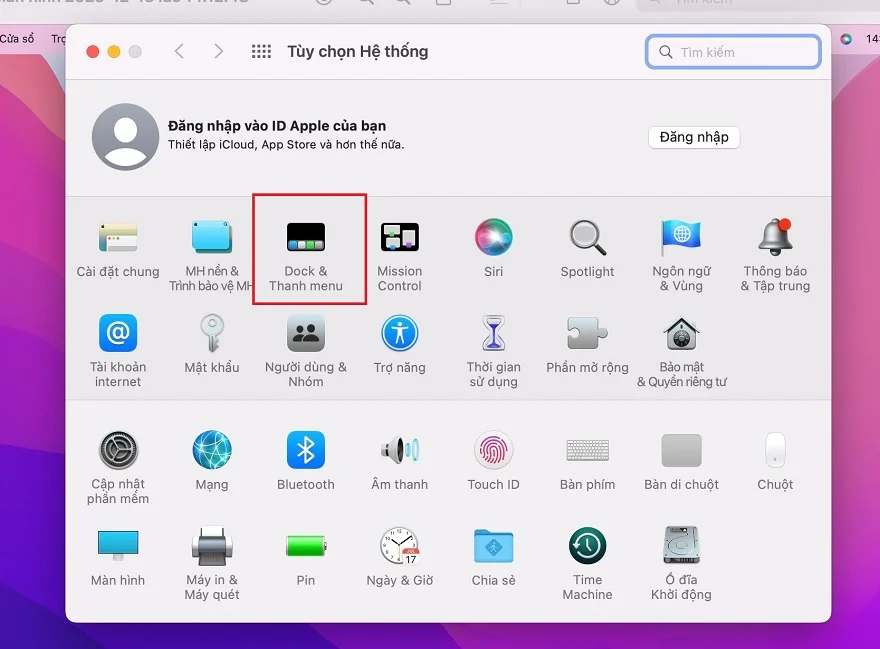This screenshot has height=649, width=880.
Task: Open Bluetooth preferences
Action: [x=305, y=455]
